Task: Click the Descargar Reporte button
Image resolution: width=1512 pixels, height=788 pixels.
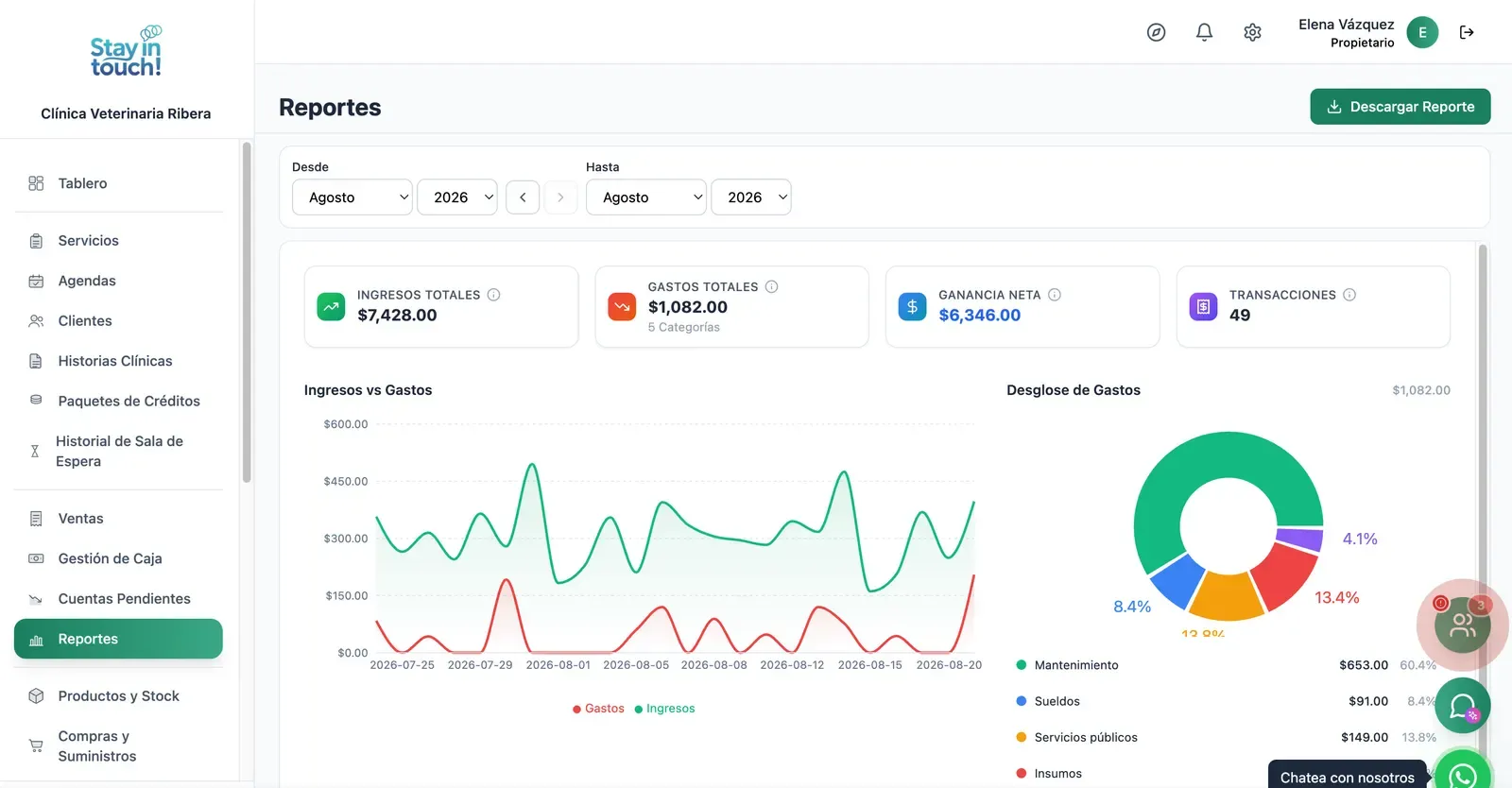Action: pyautogui.click(x=1400, y=107)
